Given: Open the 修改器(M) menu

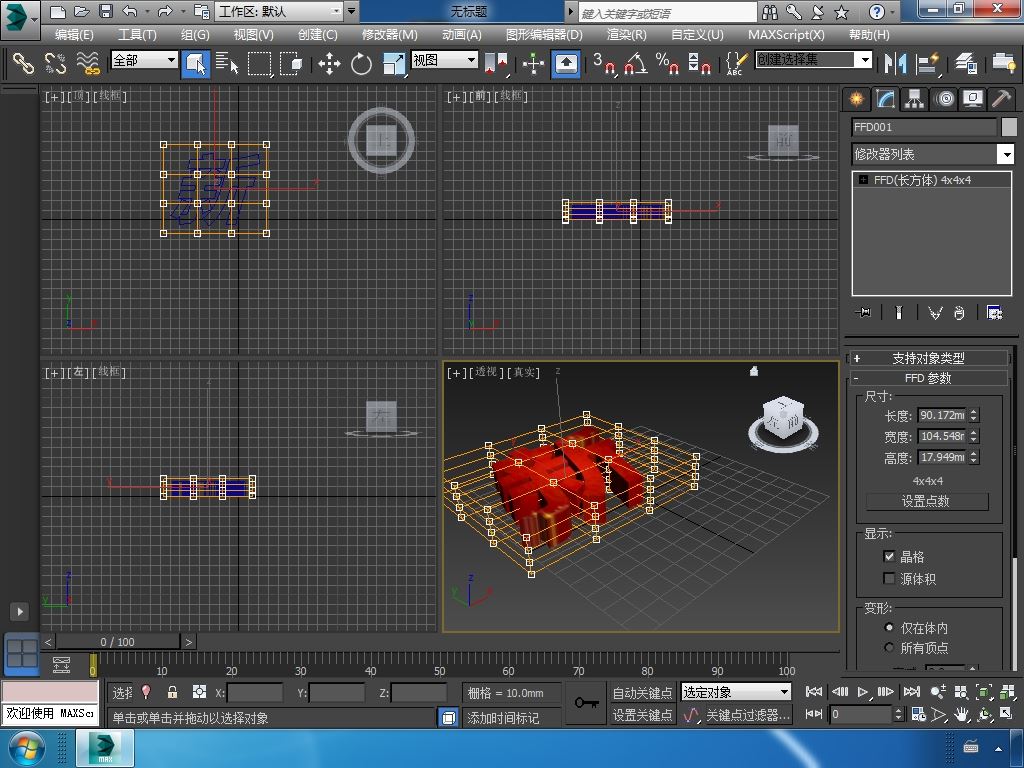Looking at the screenshot, I should [x=389, y=34].
